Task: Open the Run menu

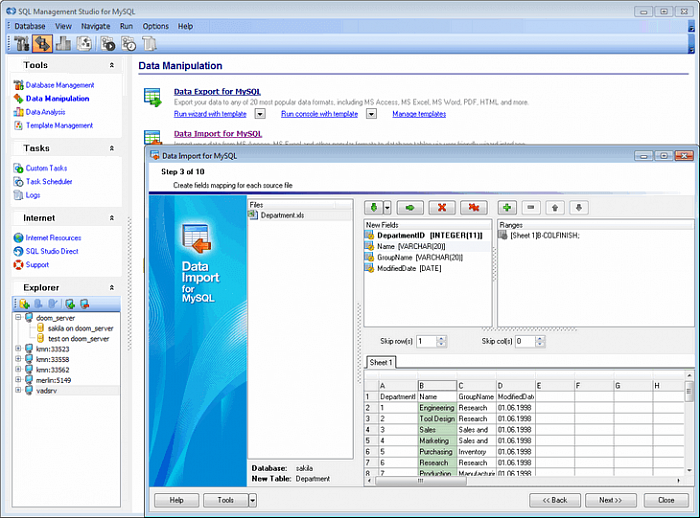Action: [x=126, y=26]
